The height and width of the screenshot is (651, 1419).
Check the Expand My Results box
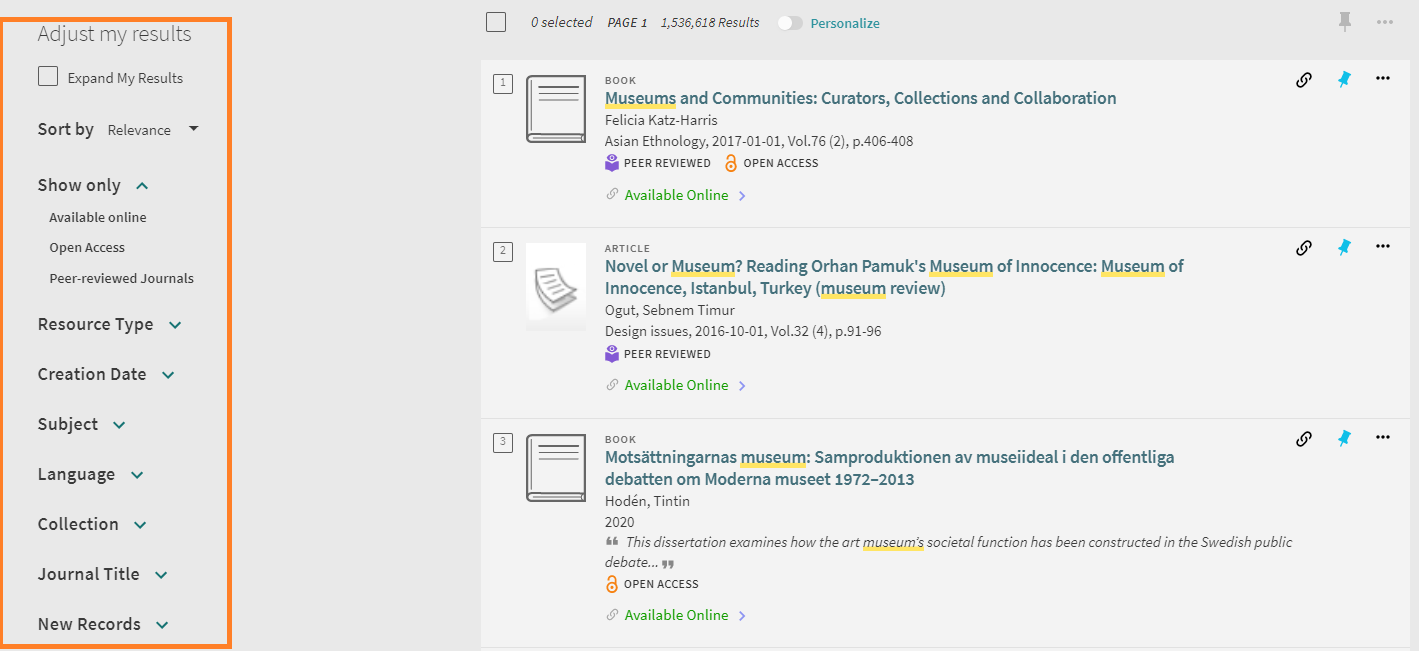(48, 77)
